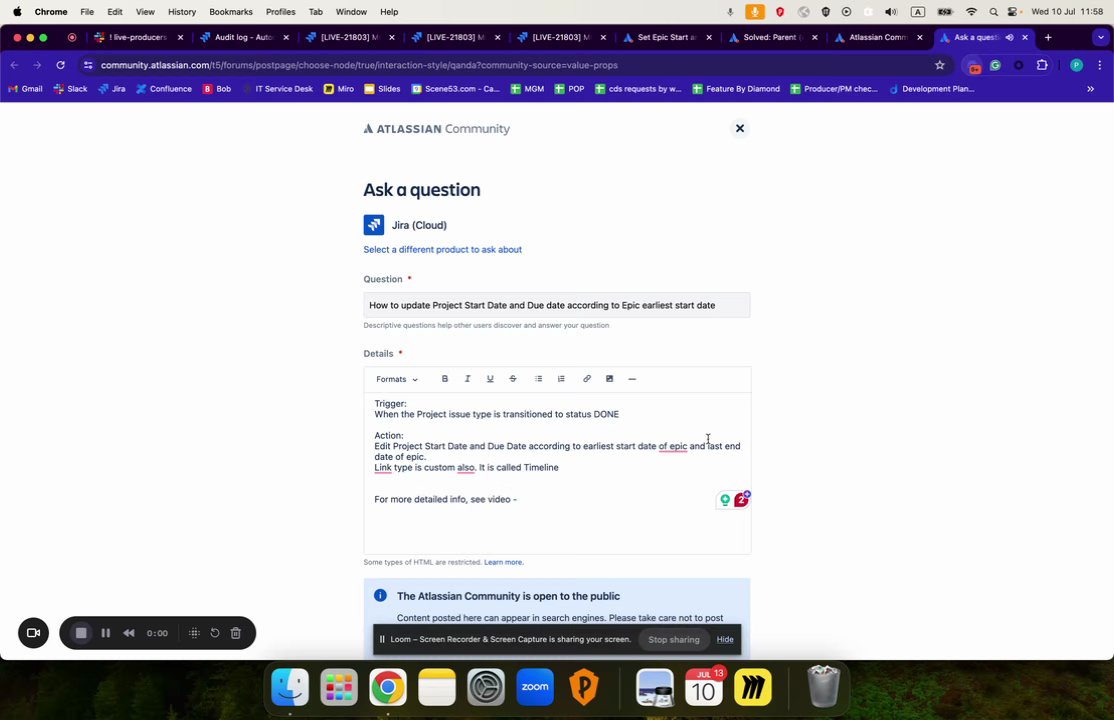Switch to the Solved: Parent tab
The height and width of the screenshot is (720, 1114).
772,38
